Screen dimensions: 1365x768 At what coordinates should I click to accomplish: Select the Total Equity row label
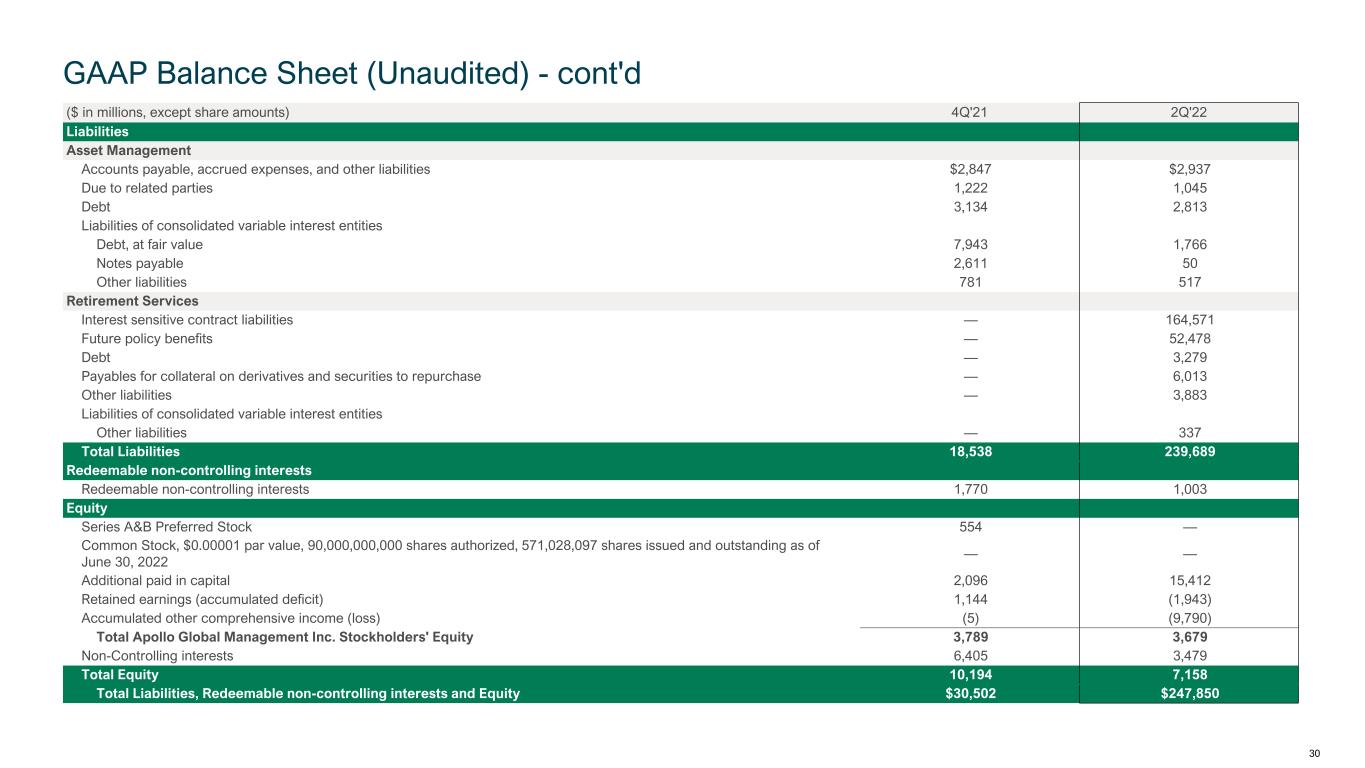coord(119,675)
